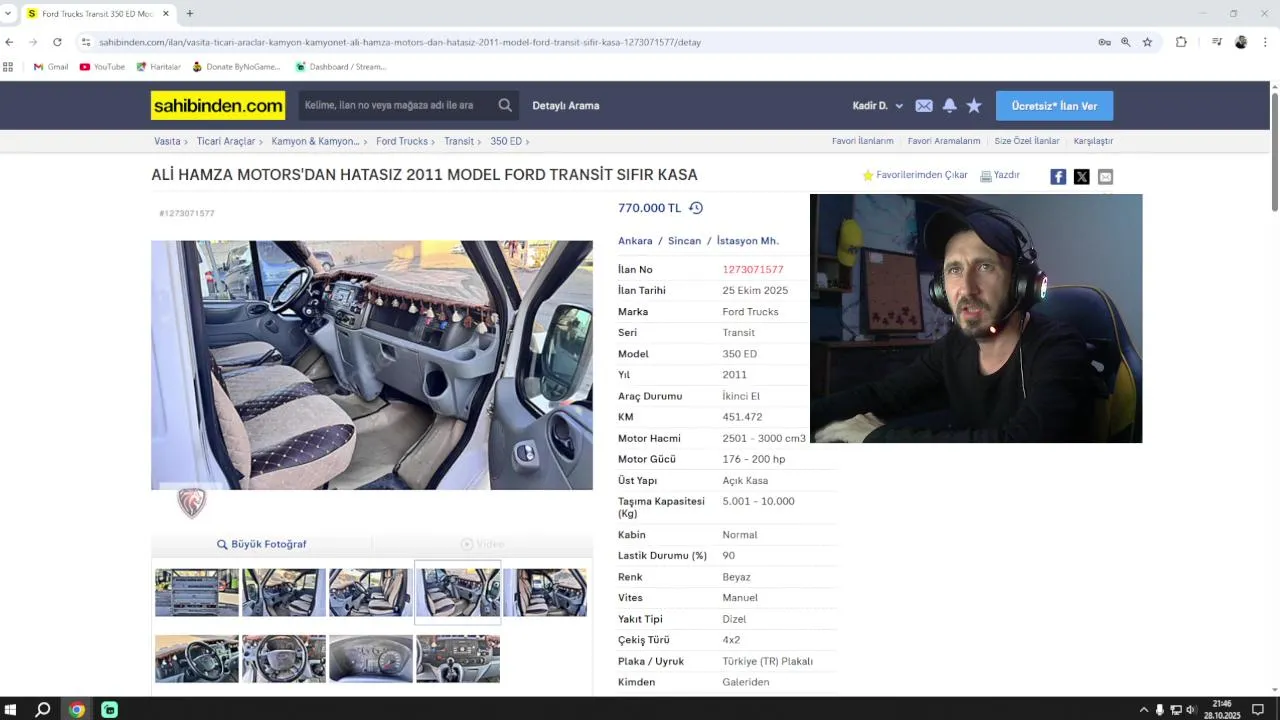Open Donate ByNoGame bookmark
Viewport: 1280px width, 720px height.
(x=236, y=67)
